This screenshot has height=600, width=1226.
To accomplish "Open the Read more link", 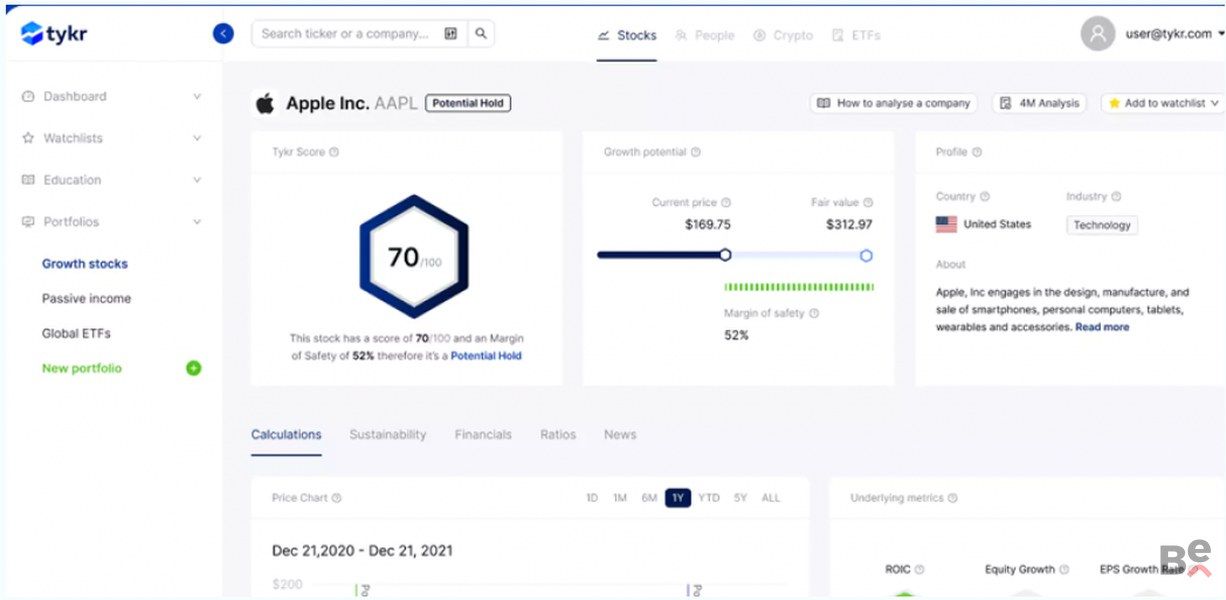I will (x=1102, y=327).
